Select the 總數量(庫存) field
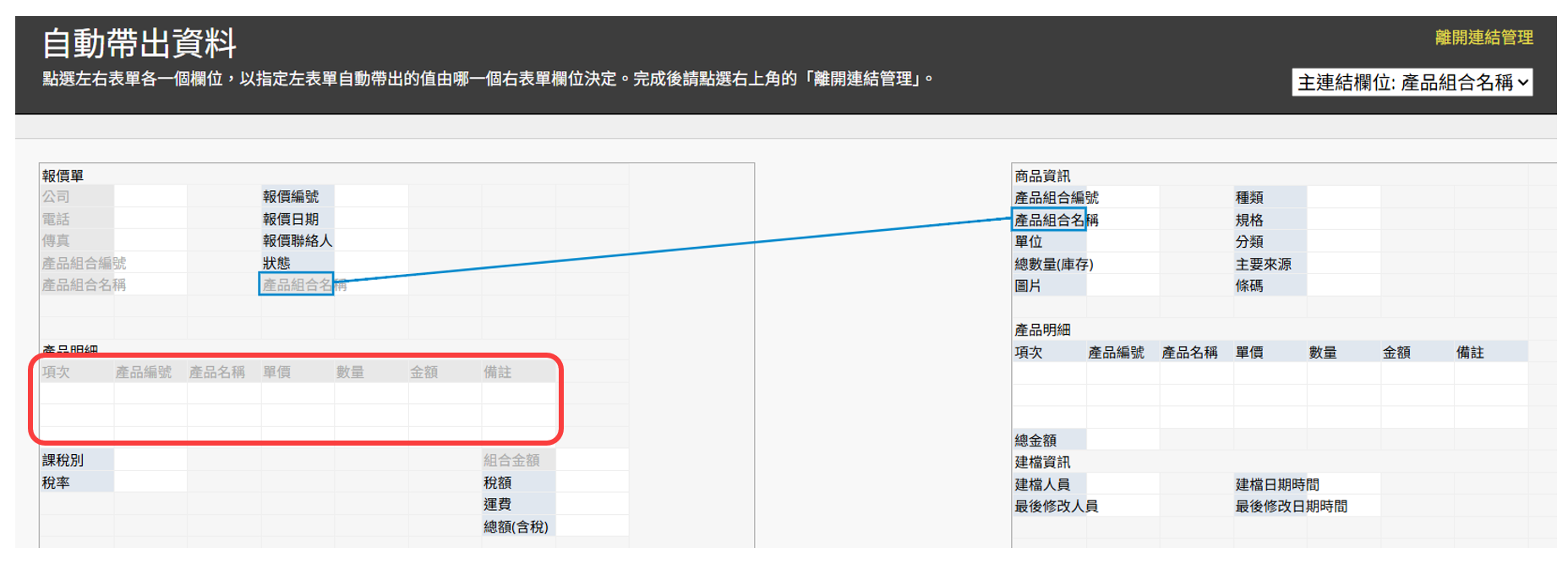 1053,264
